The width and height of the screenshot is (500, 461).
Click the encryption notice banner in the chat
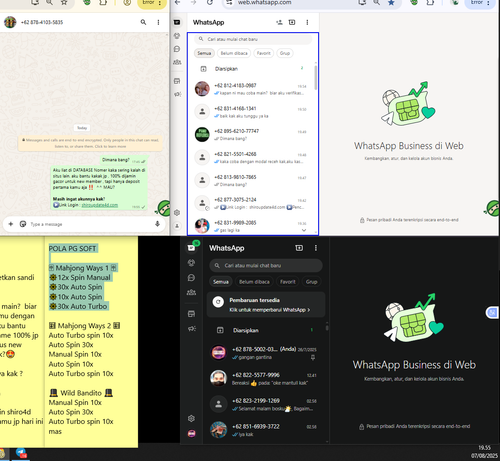coord(90,143)
